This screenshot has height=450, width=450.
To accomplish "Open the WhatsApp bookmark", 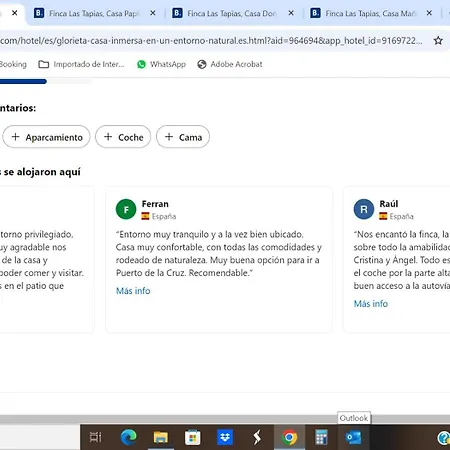I will [161, 64].
